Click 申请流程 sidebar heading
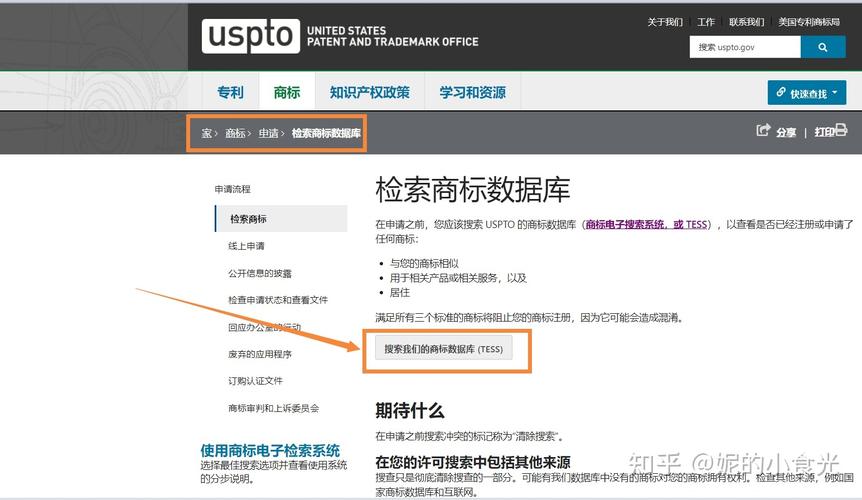 coord(233,189)
